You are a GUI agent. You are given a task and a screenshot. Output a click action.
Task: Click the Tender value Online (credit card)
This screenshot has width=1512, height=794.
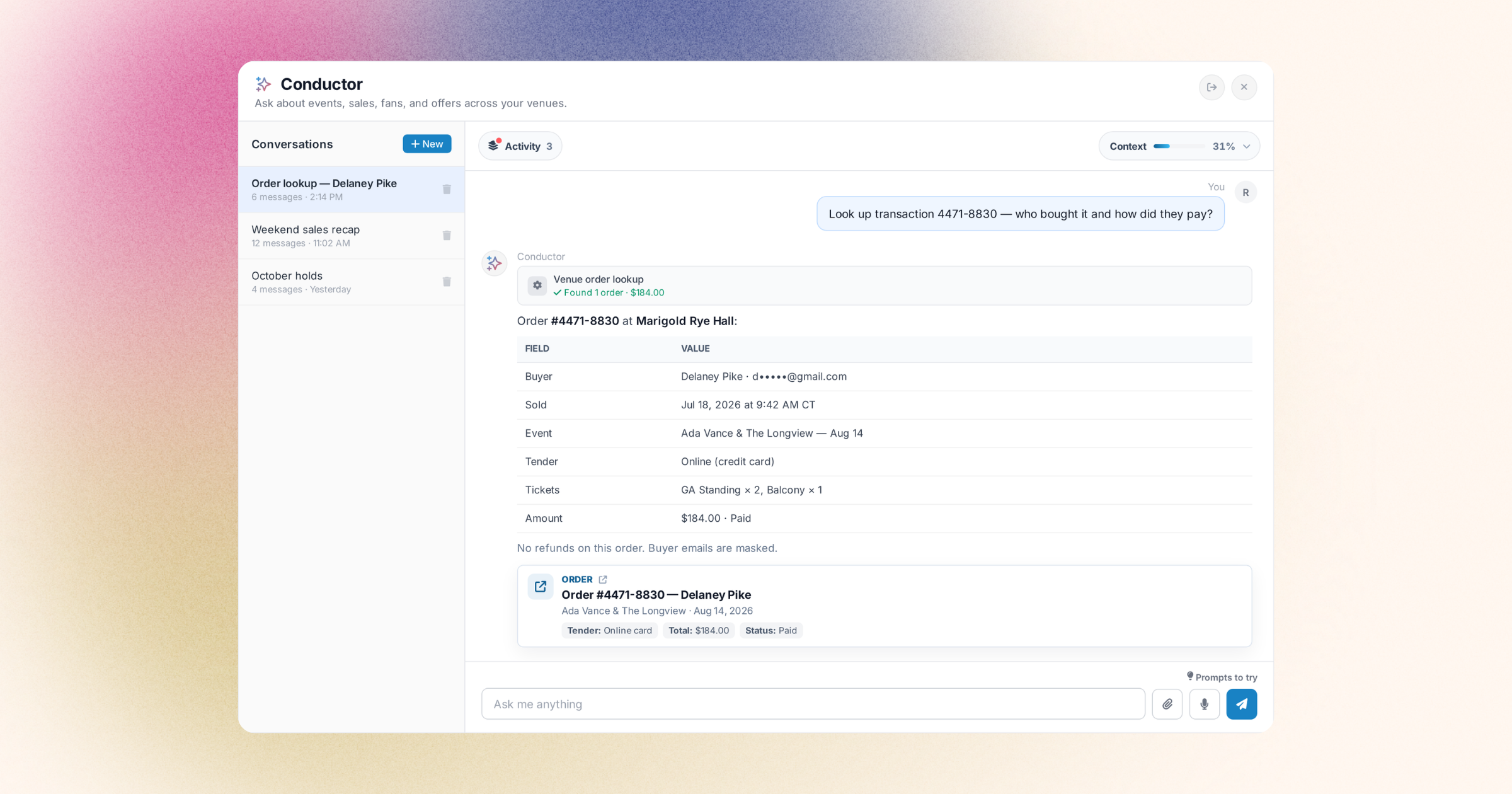click(728, 461)
